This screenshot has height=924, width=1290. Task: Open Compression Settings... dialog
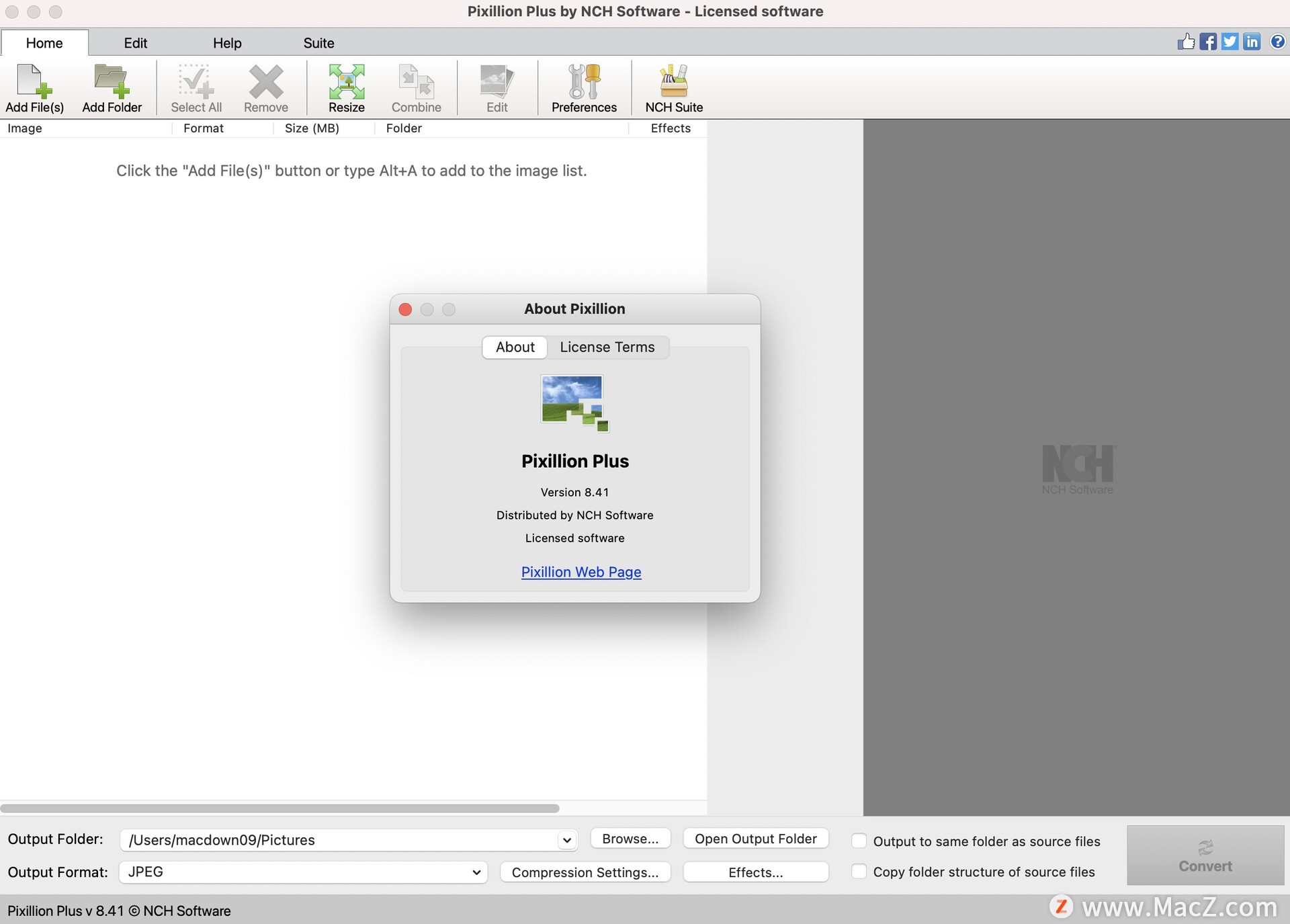[x=585, y=872]
